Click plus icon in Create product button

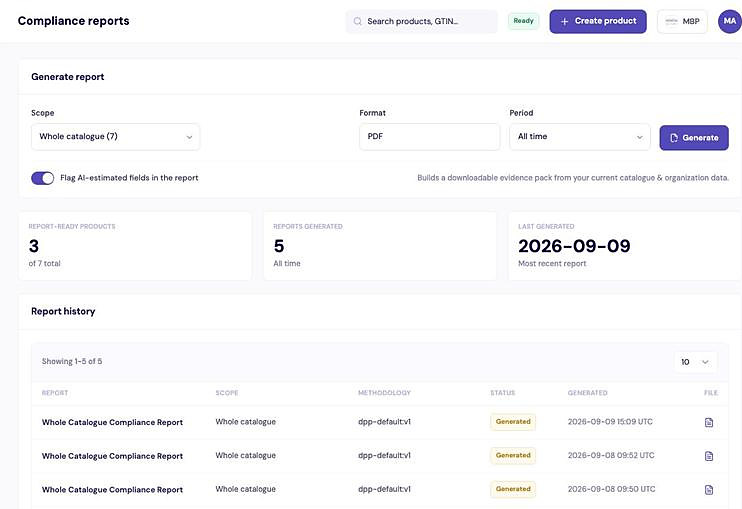coord(564,21)
